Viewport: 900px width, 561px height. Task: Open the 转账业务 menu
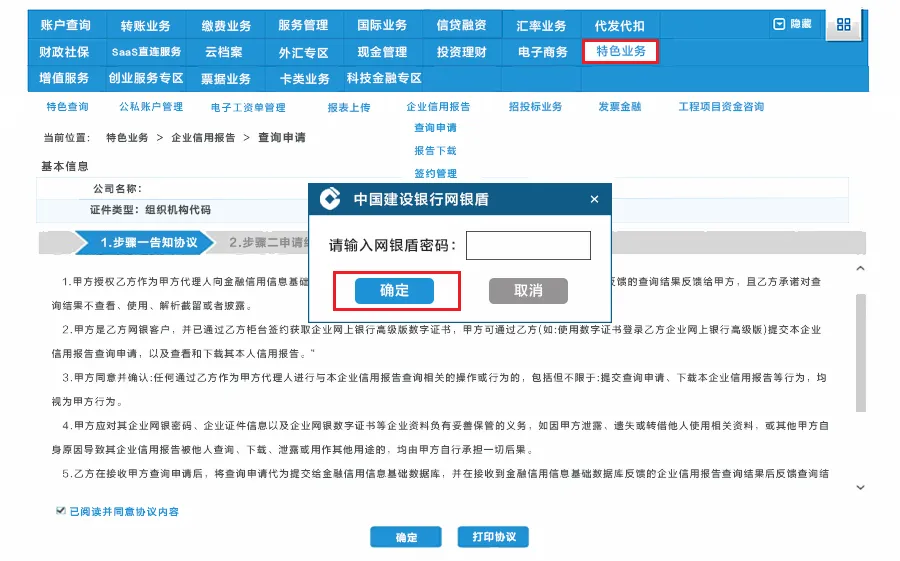146,26
